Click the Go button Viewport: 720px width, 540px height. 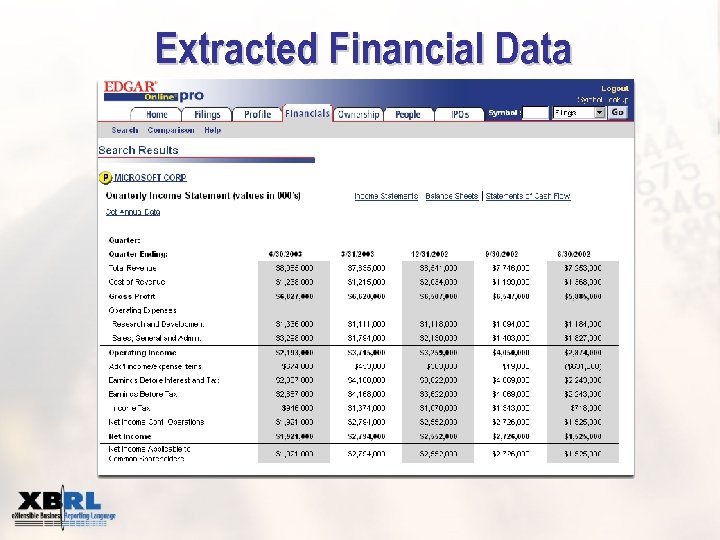pos(618,112)
